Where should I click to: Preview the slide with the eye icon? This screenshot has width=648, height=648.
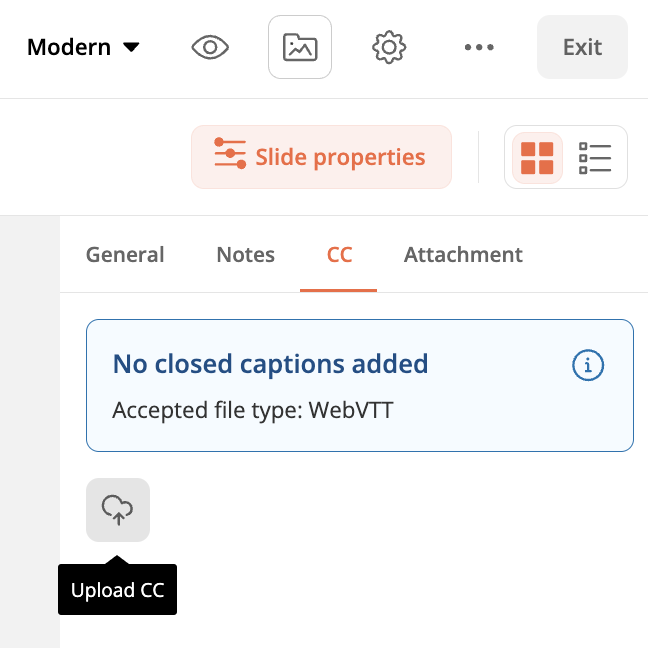211,47
